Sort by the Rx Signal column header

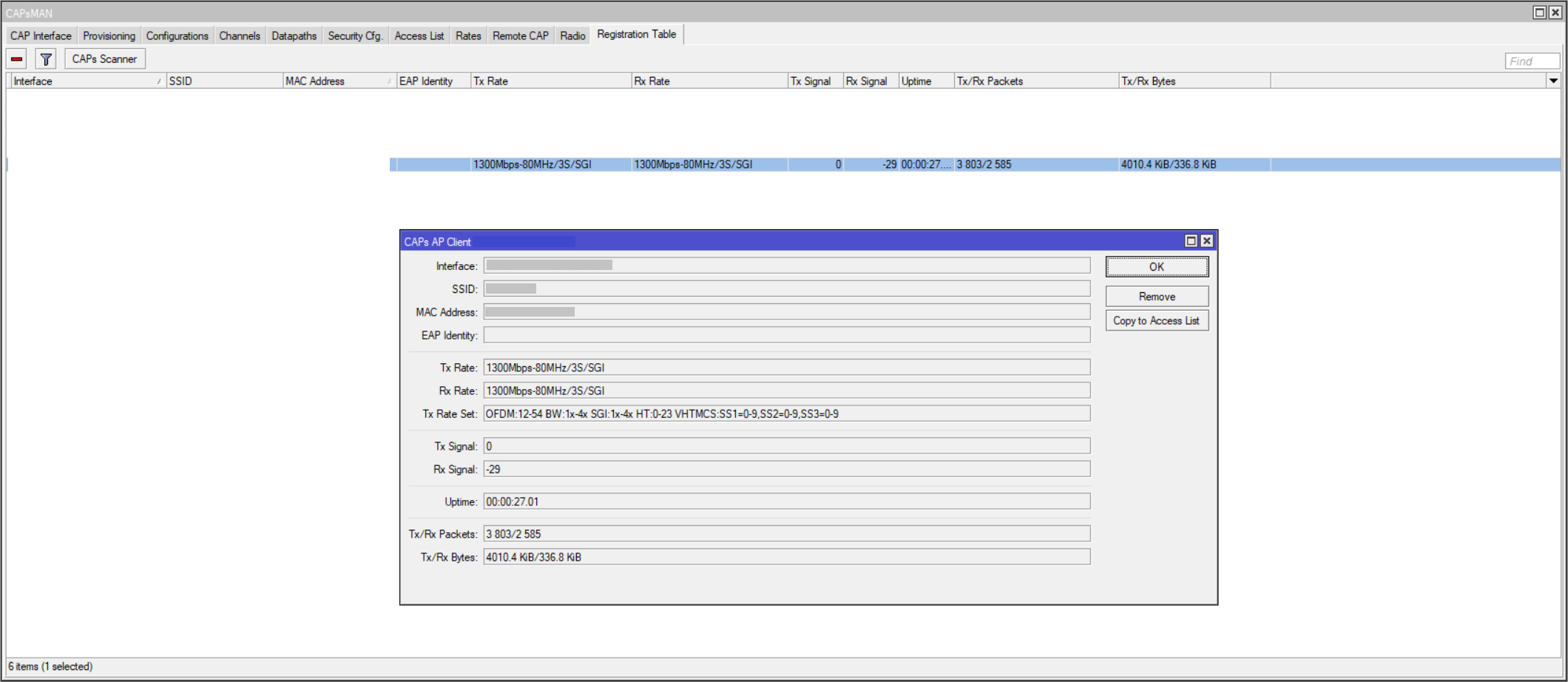pos(871,81)
